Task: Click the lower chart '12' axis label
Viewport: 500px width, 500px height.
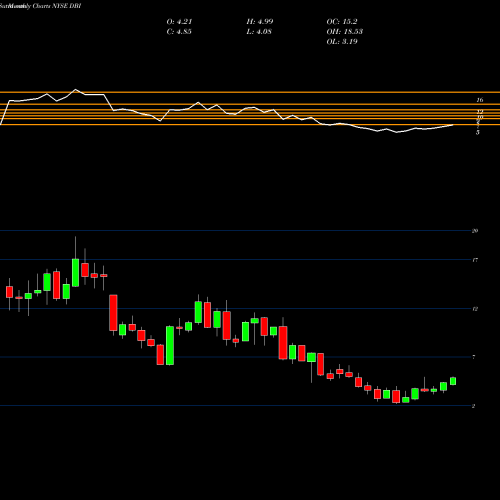Action: coord(475,309)
